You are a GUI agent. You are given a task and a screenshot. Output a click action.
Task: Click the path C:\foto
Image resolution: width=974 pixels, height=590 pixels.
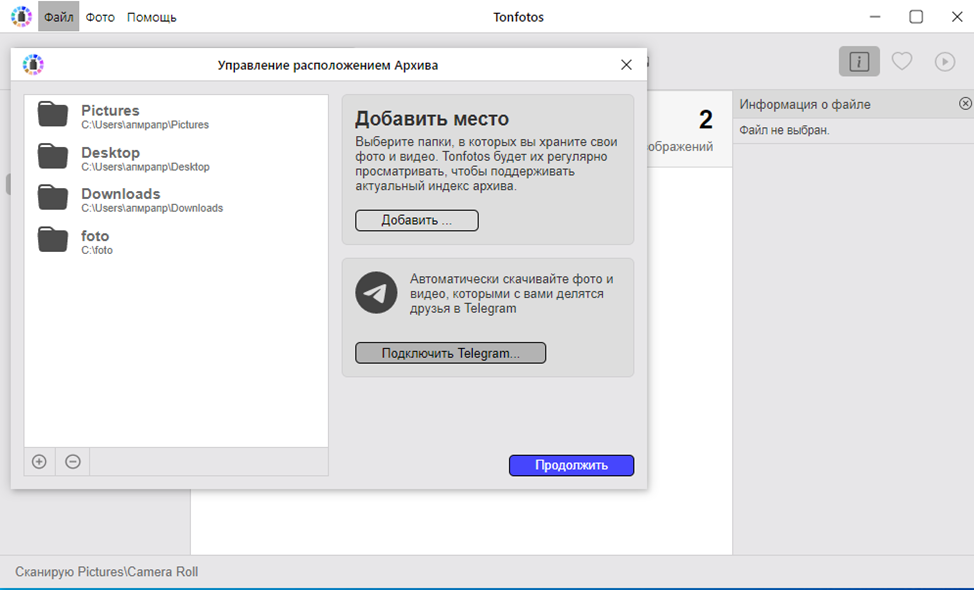point(97,250)
